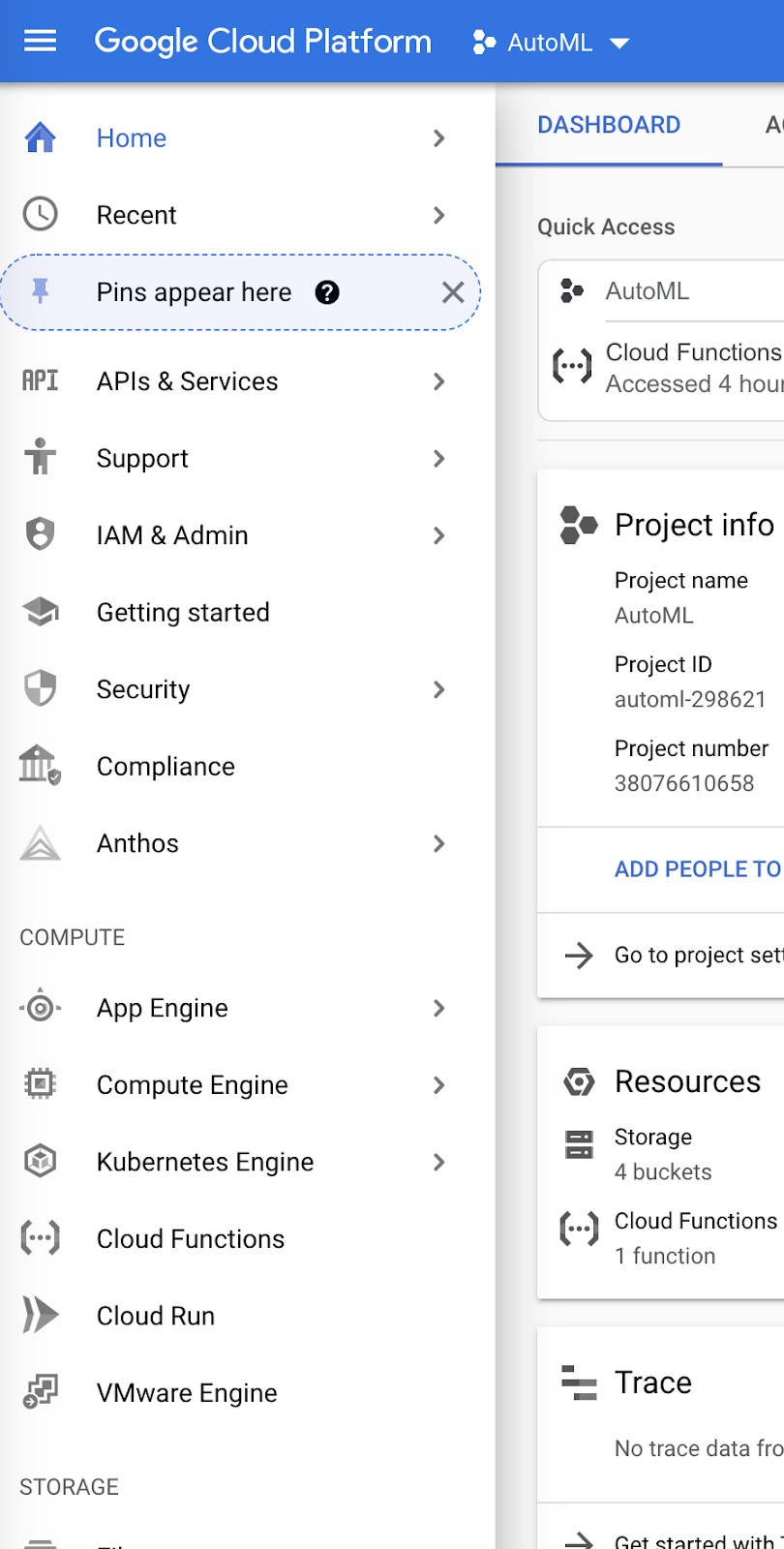Click the Google Cloud Platform logo text
This screenshot has width=784, height=1549.
262,41
